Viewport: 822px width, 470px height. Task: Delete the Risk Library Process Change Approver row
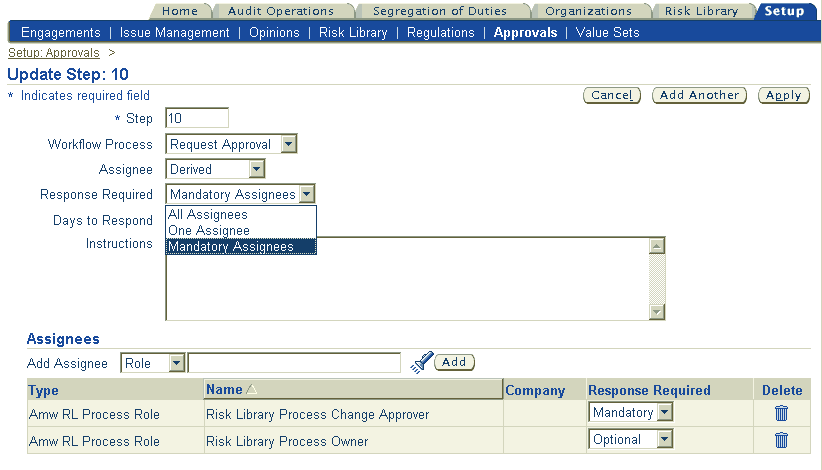pyautogui.click(x=781, y=413)
